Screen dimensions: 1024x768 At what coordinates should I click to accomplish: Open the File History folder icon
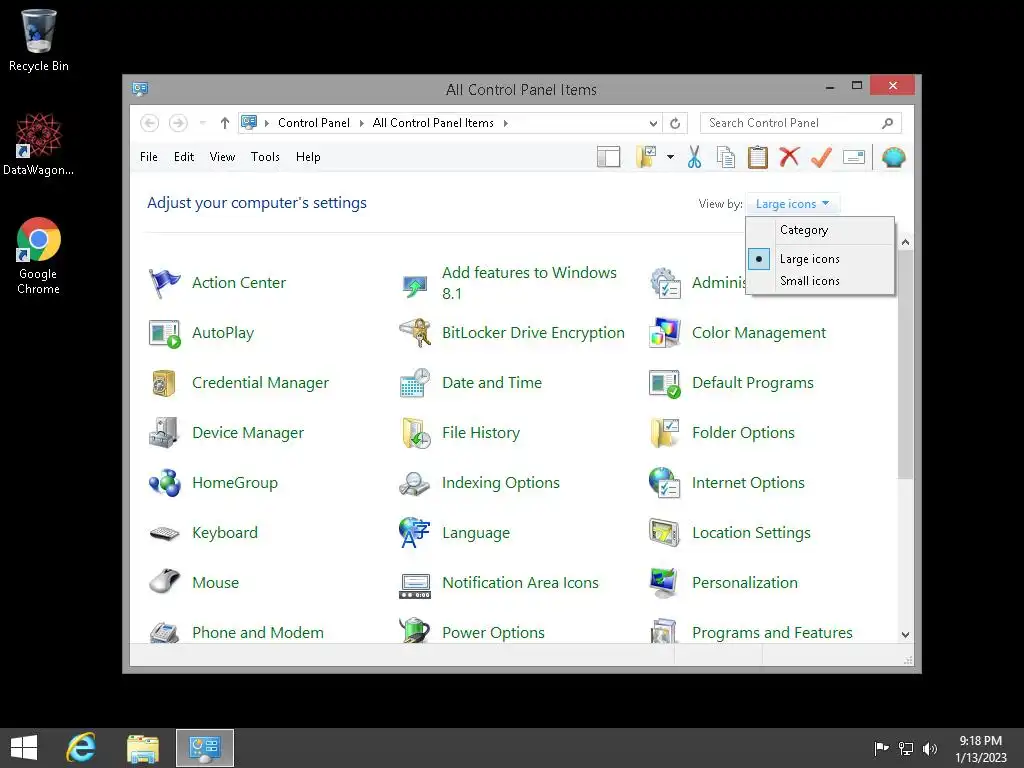pyautogui.click(x=415, y=433)
